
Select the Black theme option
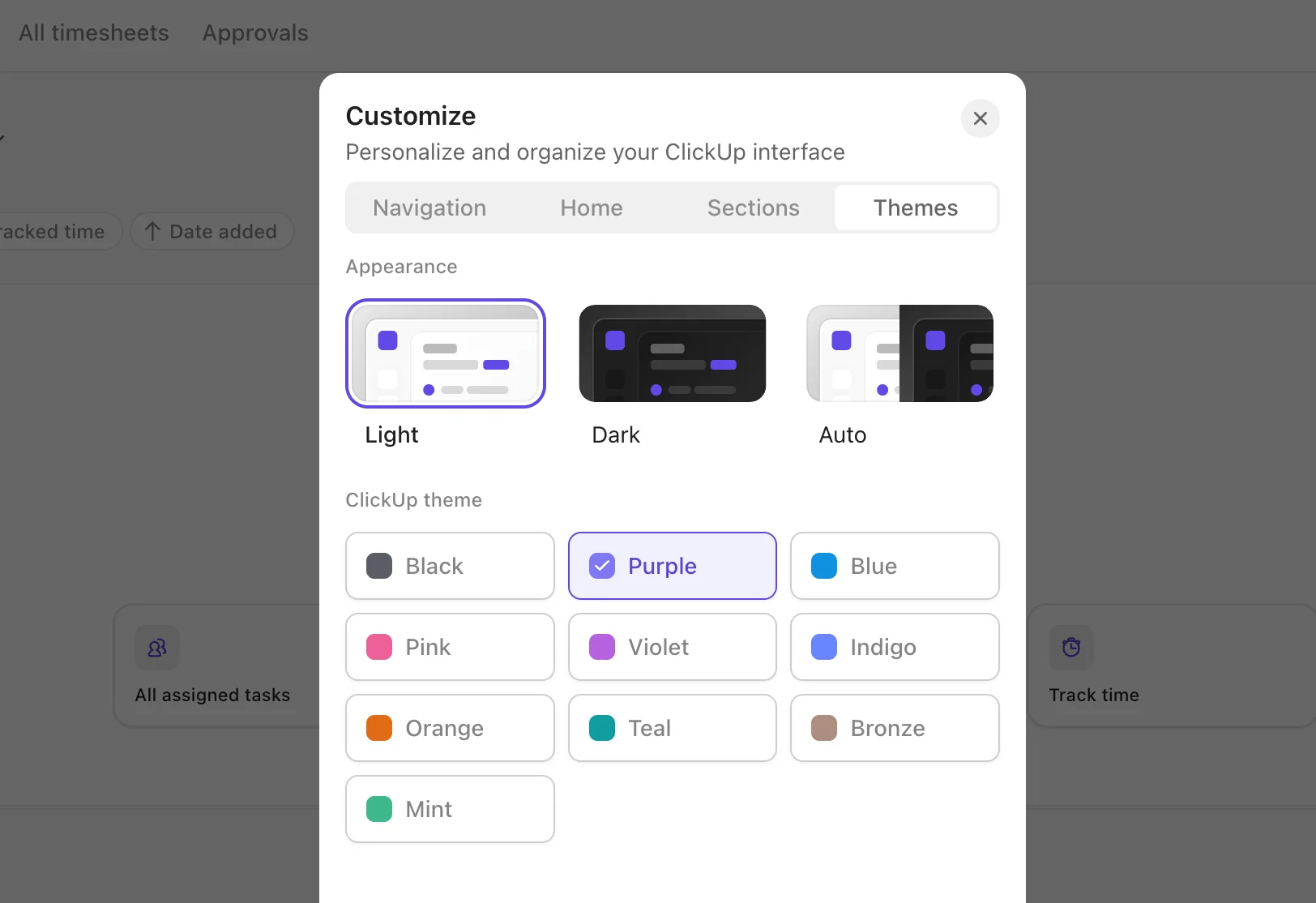[x=450, y=566]
